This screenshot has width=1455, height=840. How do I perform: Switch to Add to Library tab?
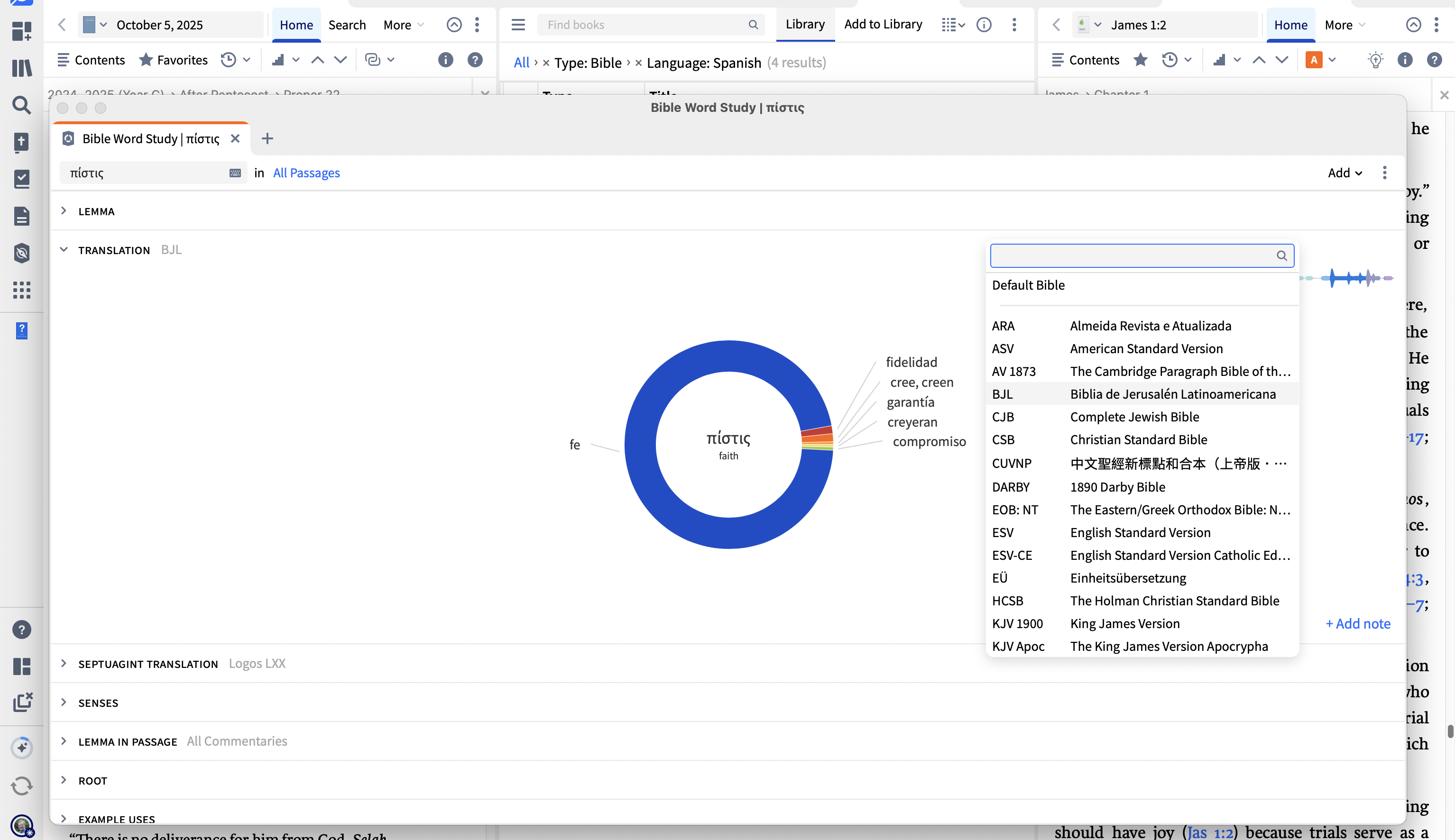pyautogui.click(x=883, y=24)
